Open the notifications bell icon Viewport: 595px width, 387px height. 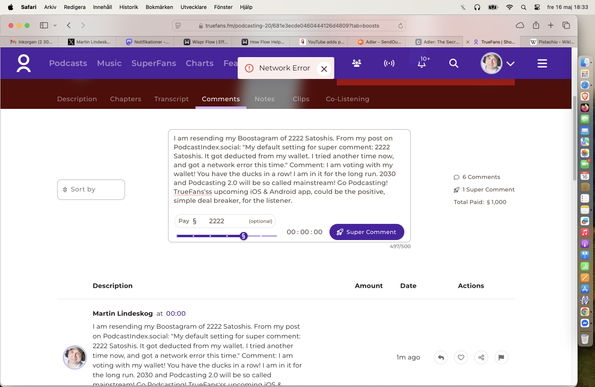point(422,63)
